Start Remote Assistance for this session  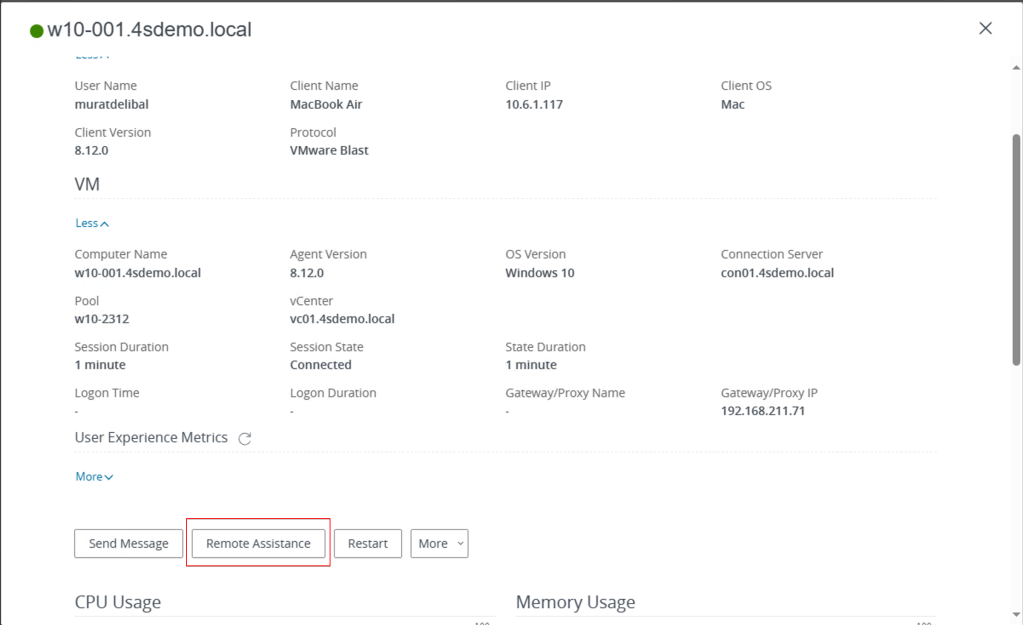point(258,544)
